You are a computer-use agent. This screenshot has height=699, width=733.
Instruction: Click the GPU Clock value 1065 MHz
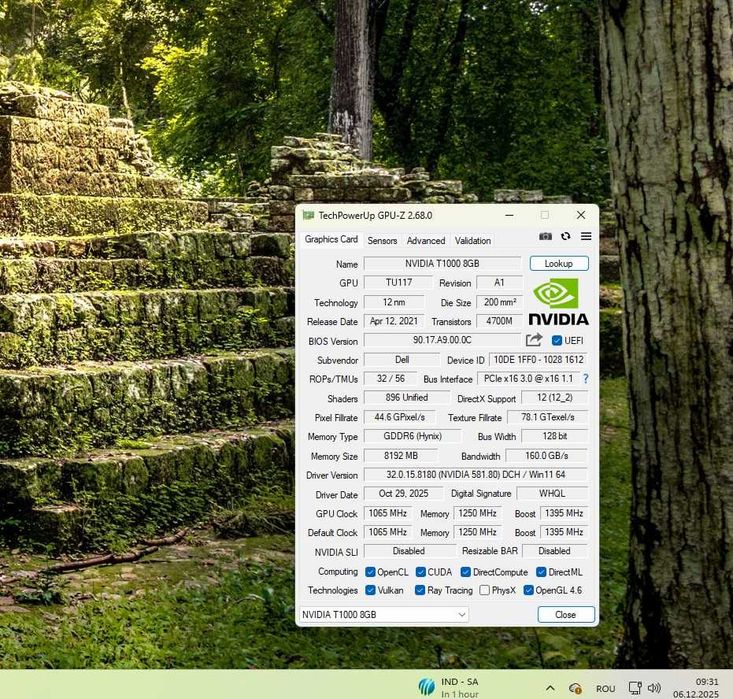point(388,513)
